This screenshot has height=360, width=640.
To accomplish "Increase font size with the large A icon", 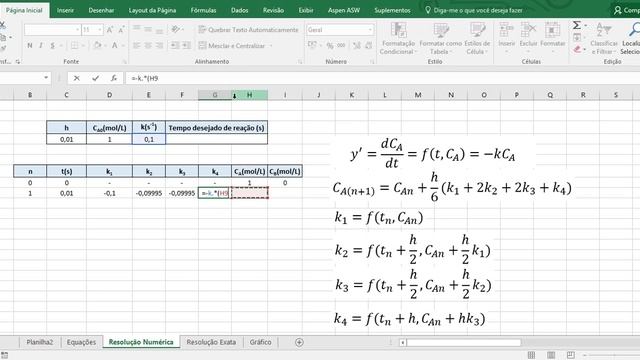I will point(110,30).
